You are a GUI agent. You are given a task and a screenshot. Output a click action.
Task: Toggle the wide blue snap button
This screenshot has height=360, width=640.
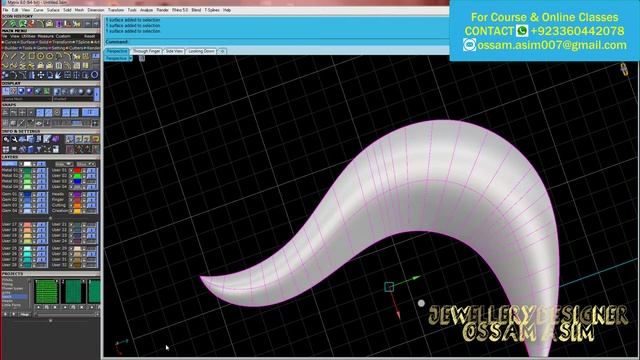pyautogui.click(x=90, y=113)
